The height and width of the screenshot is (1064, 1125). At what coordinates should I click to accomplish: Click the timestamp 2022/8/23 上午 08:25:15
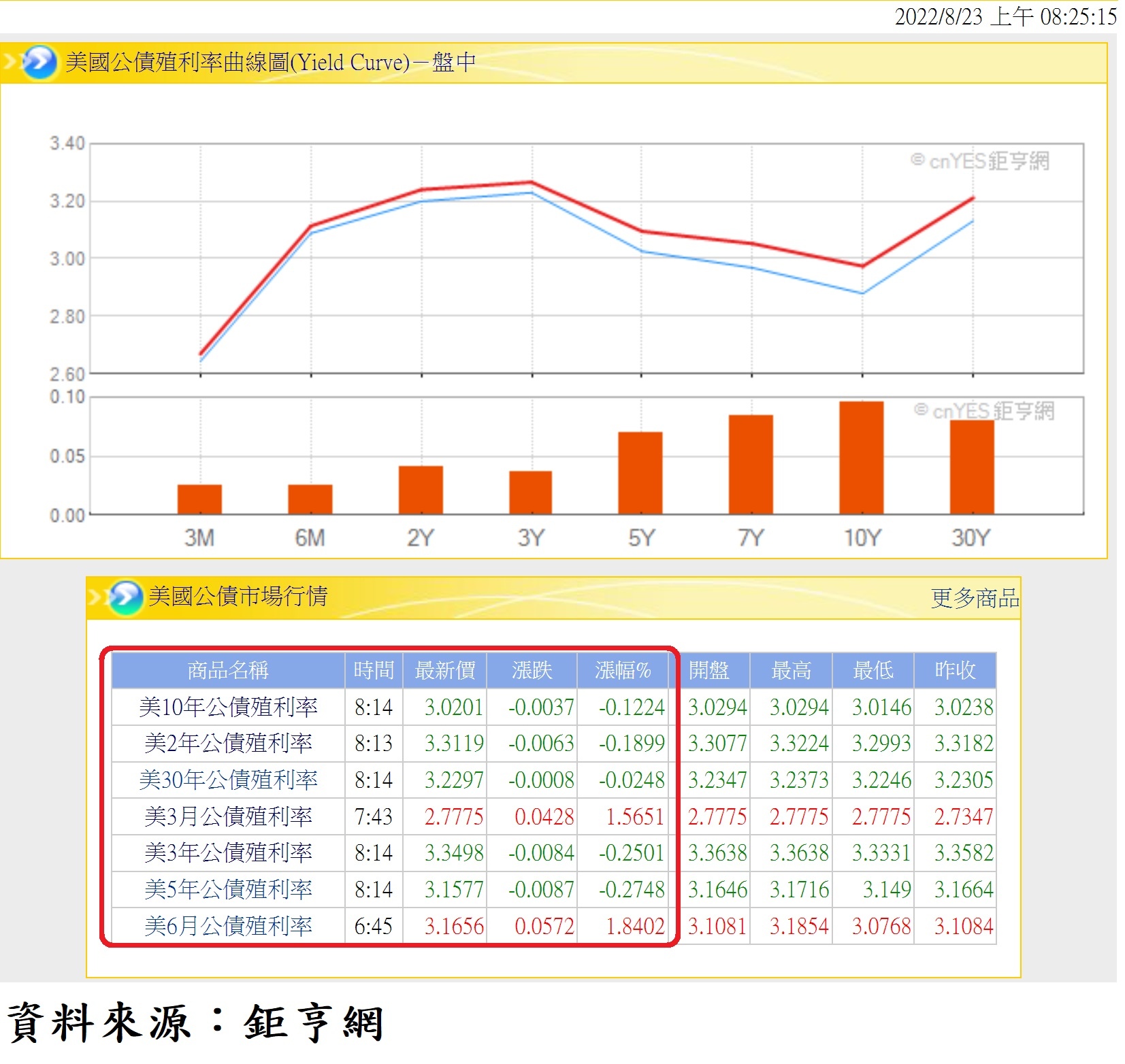click(1005, 16)
